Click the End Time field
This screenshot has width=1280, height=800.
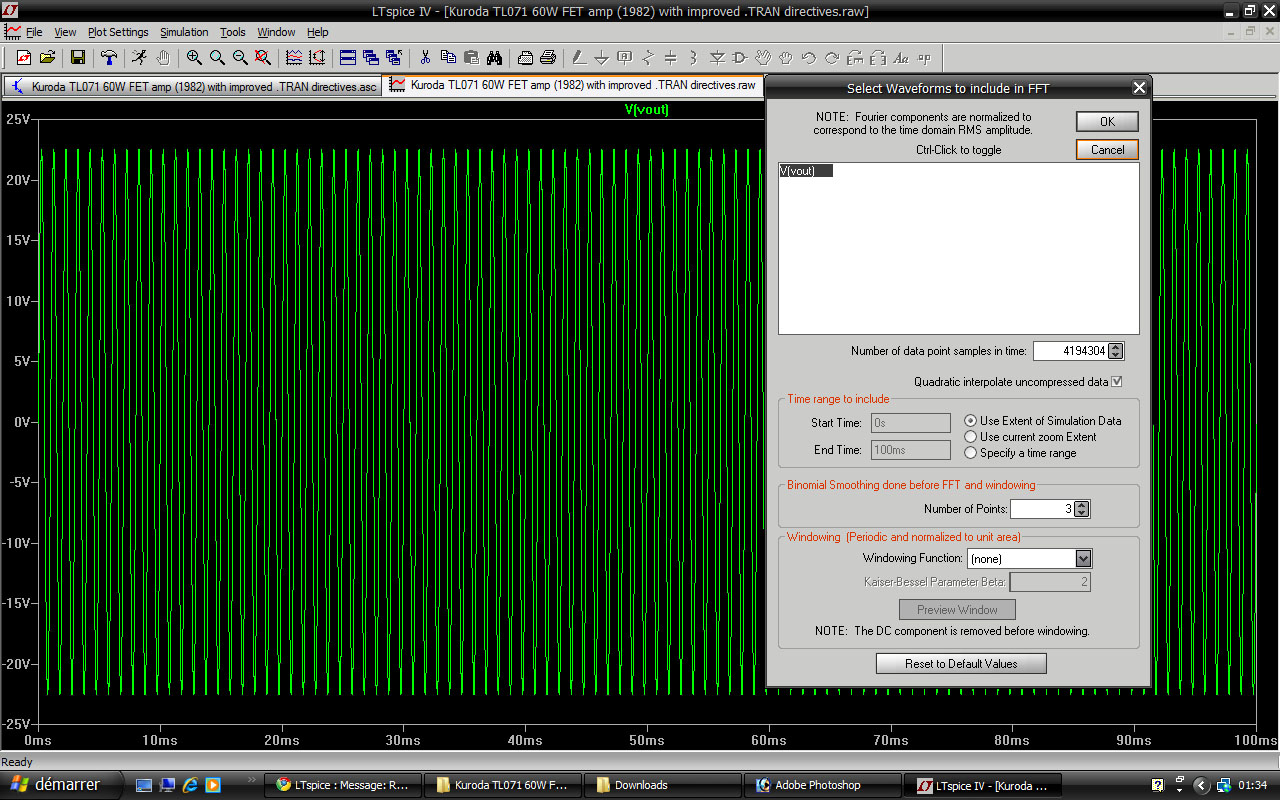[x=911, y=450]
